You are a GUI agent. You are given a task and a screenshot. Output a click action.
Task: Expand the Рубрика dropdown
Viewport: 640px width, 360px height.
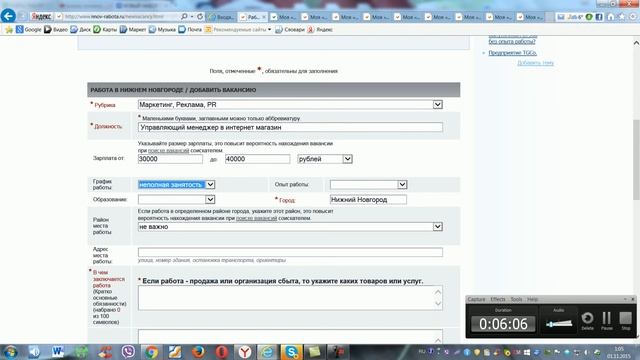click(438, 104)
